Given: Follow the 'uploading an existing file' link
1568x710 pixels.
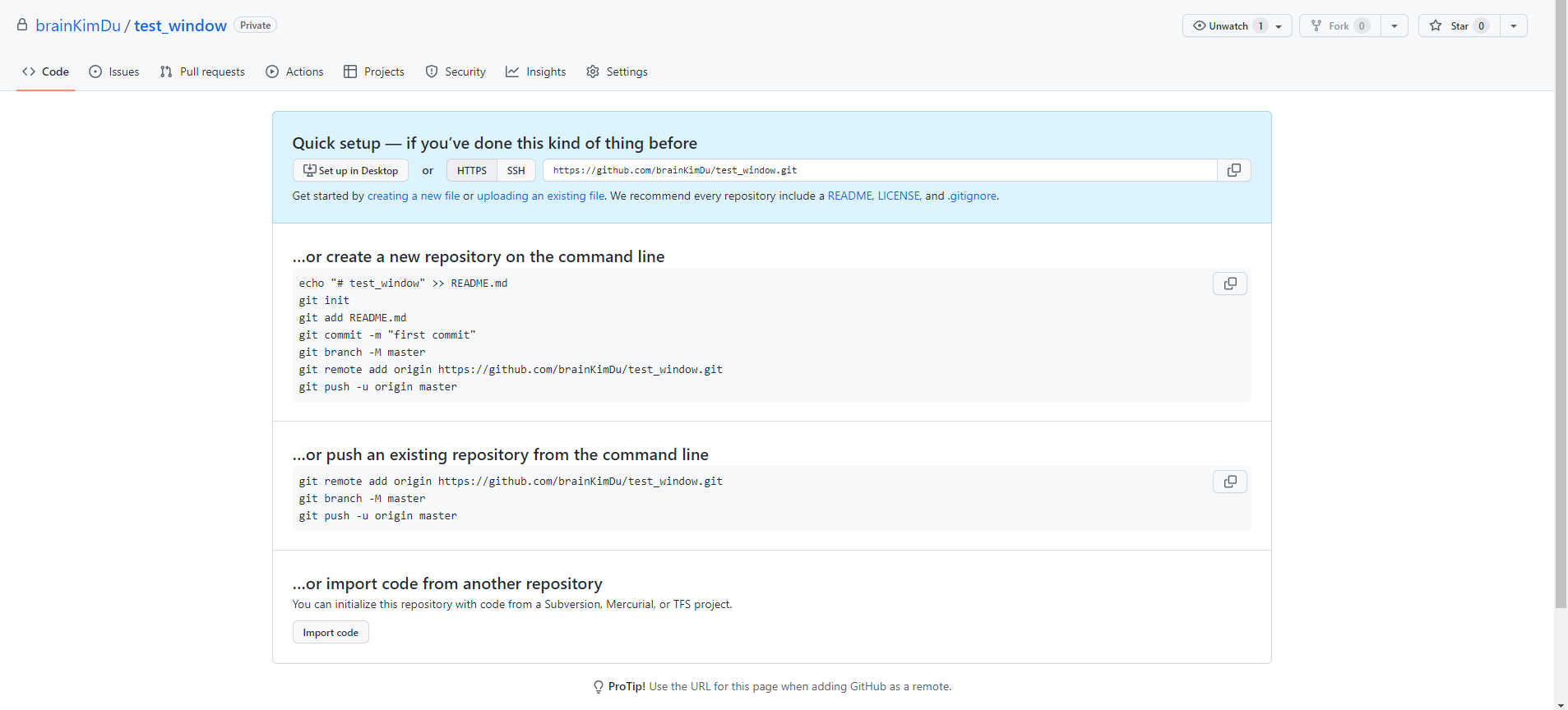Looking at the screenshot, I should tap(541, 196).
